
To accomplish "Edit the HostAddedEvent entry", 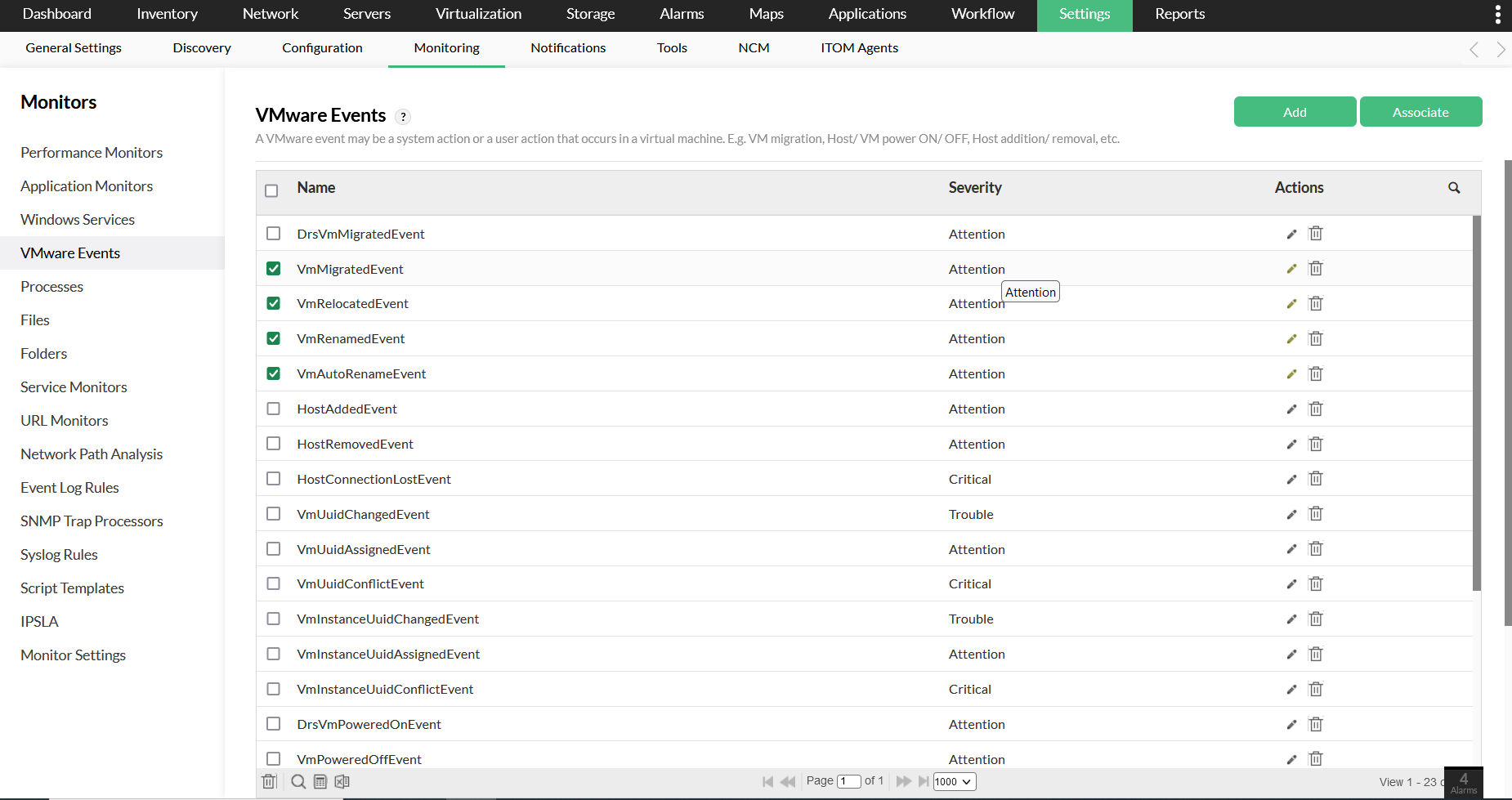I will (x=1291, y=409).
